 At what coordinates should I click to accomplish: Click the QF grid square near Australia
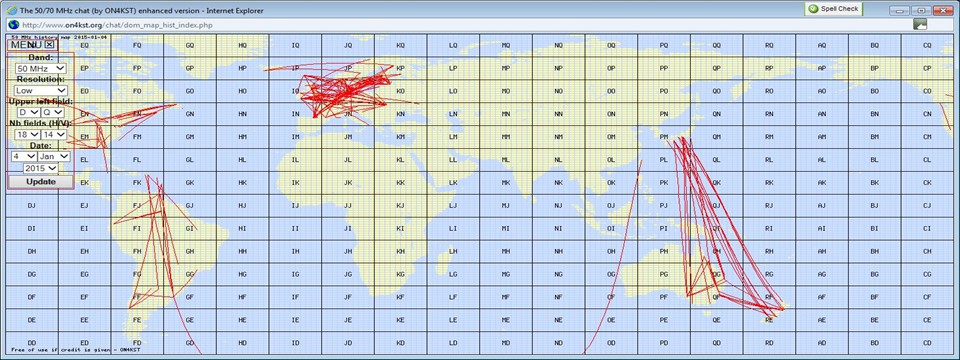tap(716, 297)
